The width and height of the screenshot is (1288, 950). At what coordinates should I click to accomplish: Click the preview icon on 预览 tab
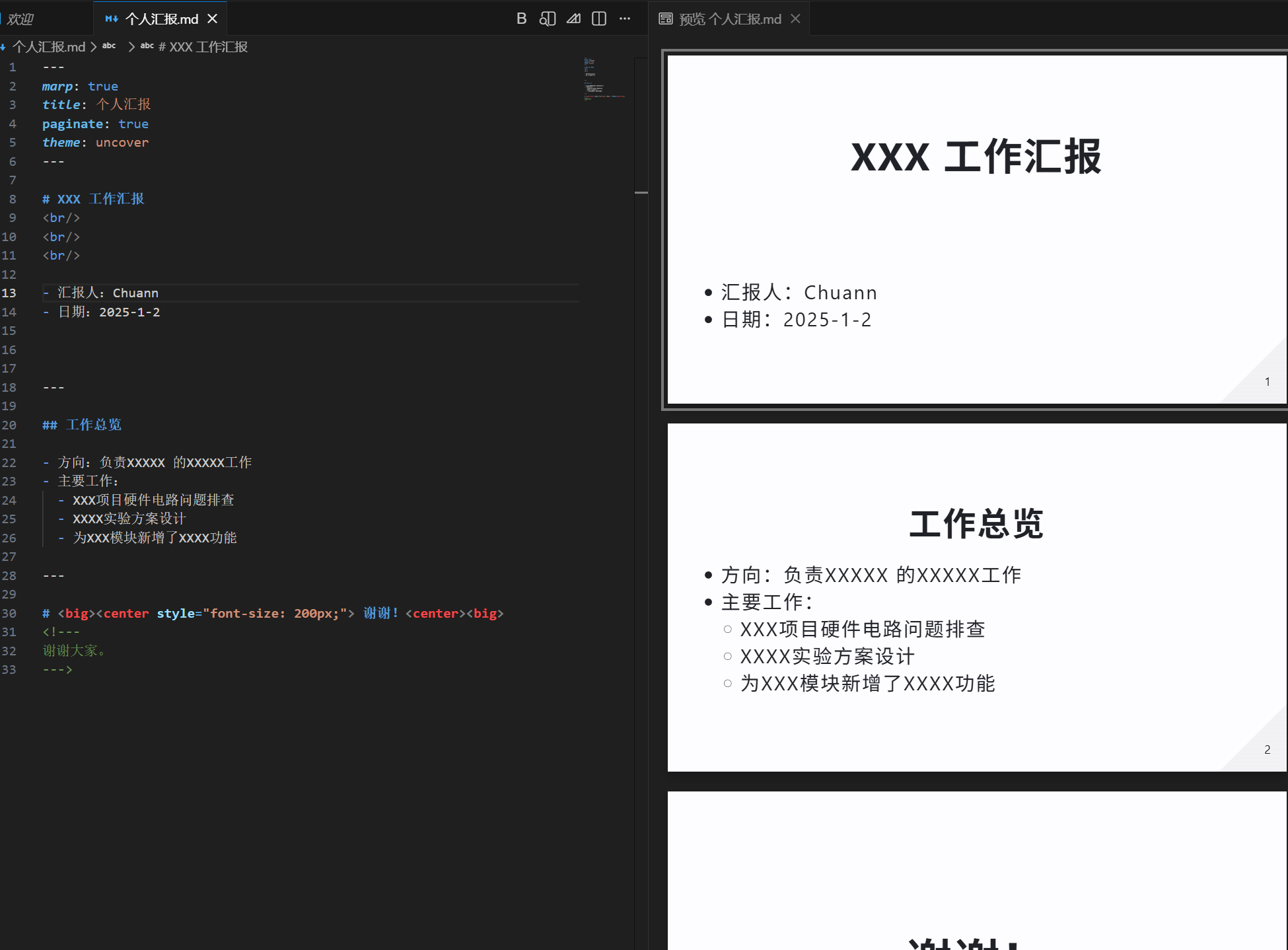(666, 18)
